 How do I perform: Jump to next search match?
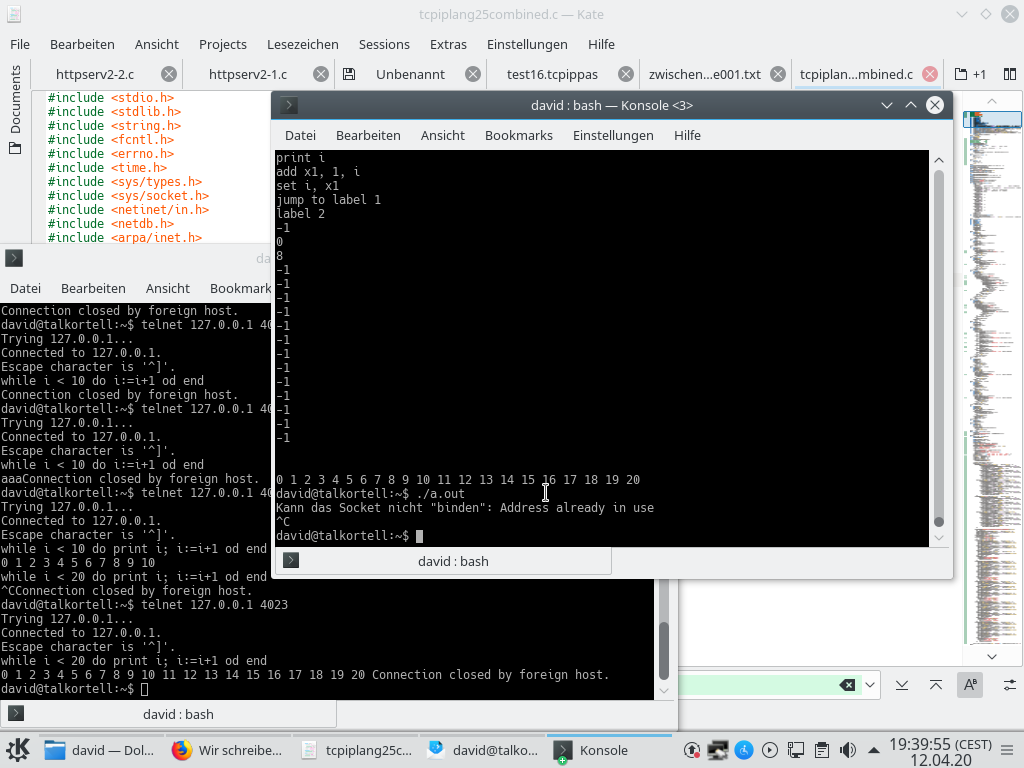902,685
